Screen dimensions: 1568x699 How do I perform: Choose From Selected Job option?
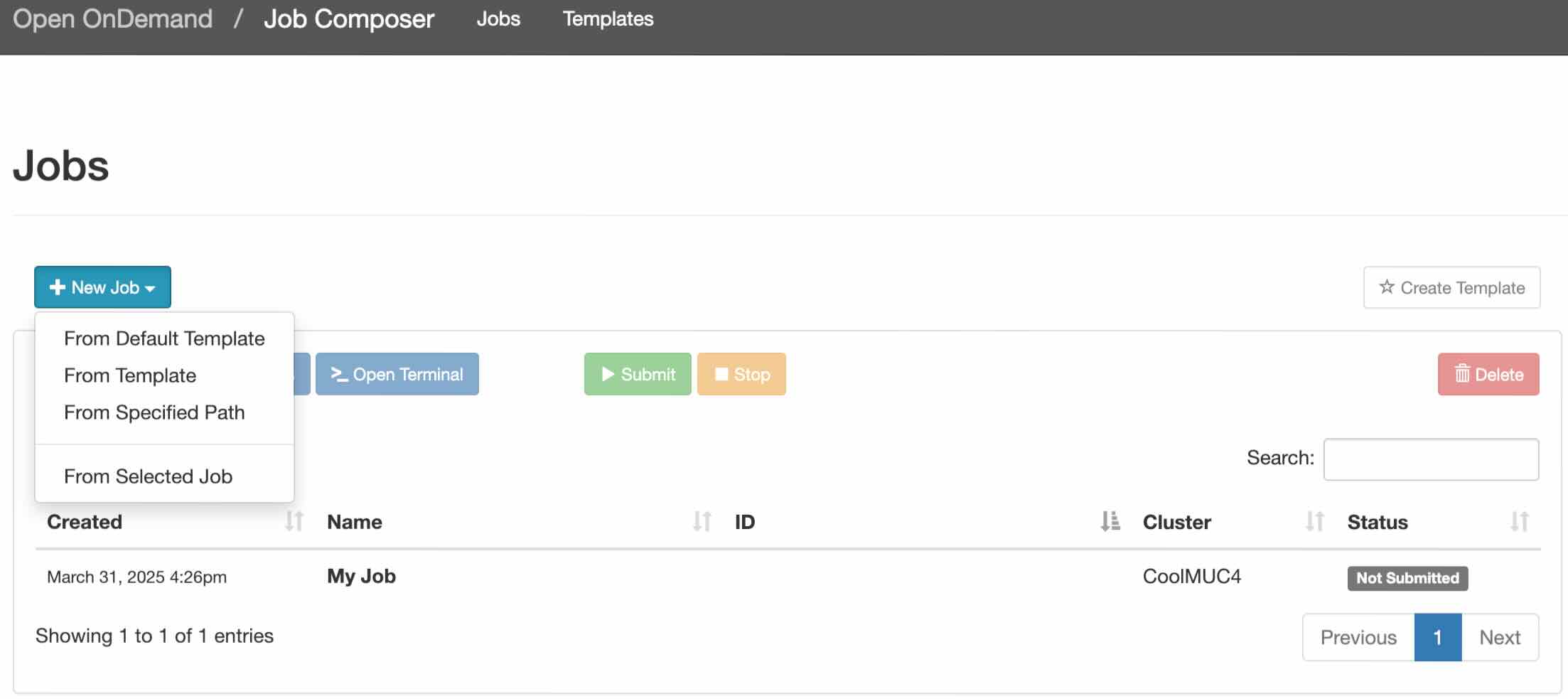tap(148, 476)
